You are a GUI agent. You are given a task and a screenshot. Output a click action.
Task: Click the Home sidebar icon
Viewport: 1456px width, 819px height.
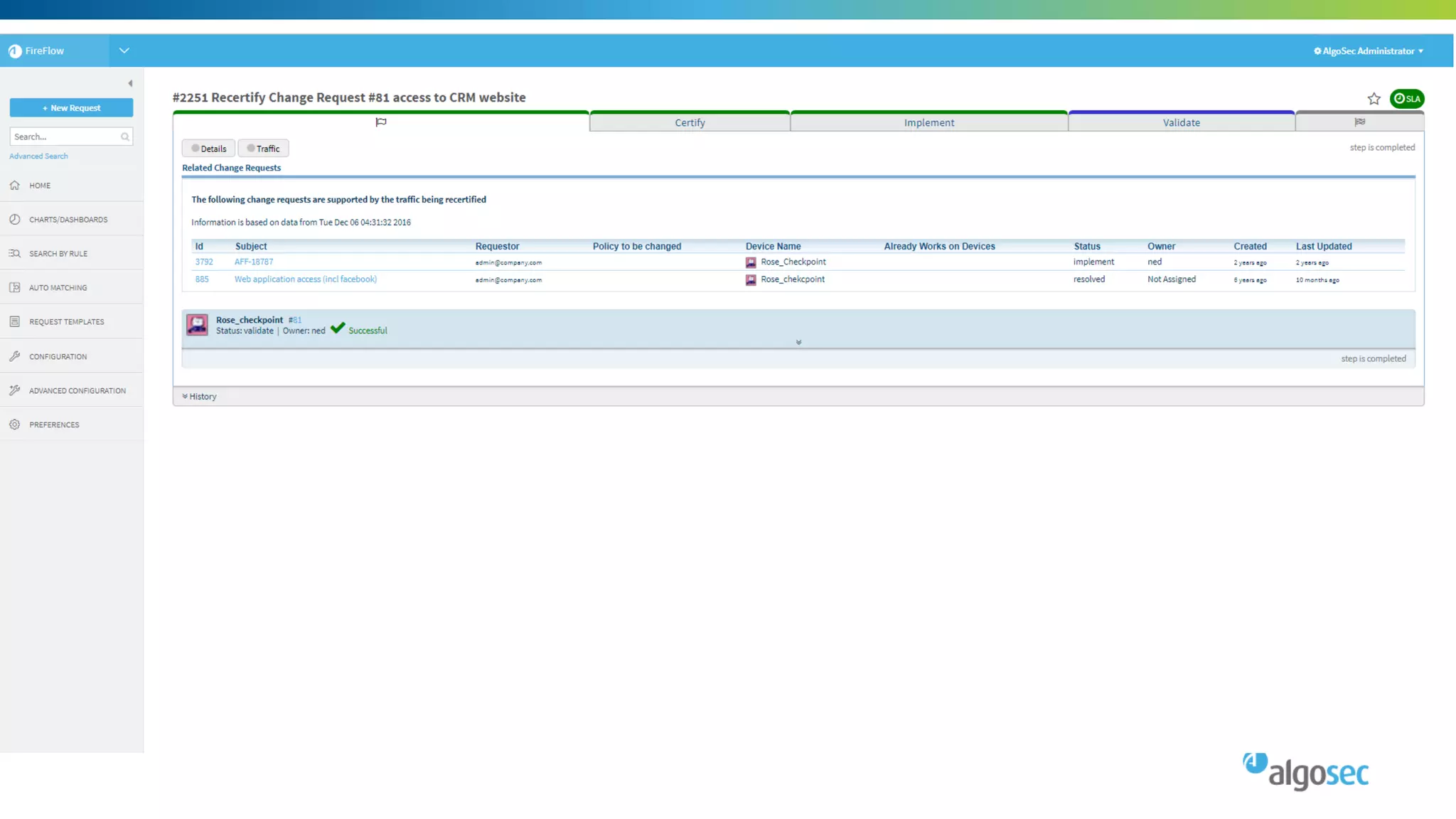point(15,186)
